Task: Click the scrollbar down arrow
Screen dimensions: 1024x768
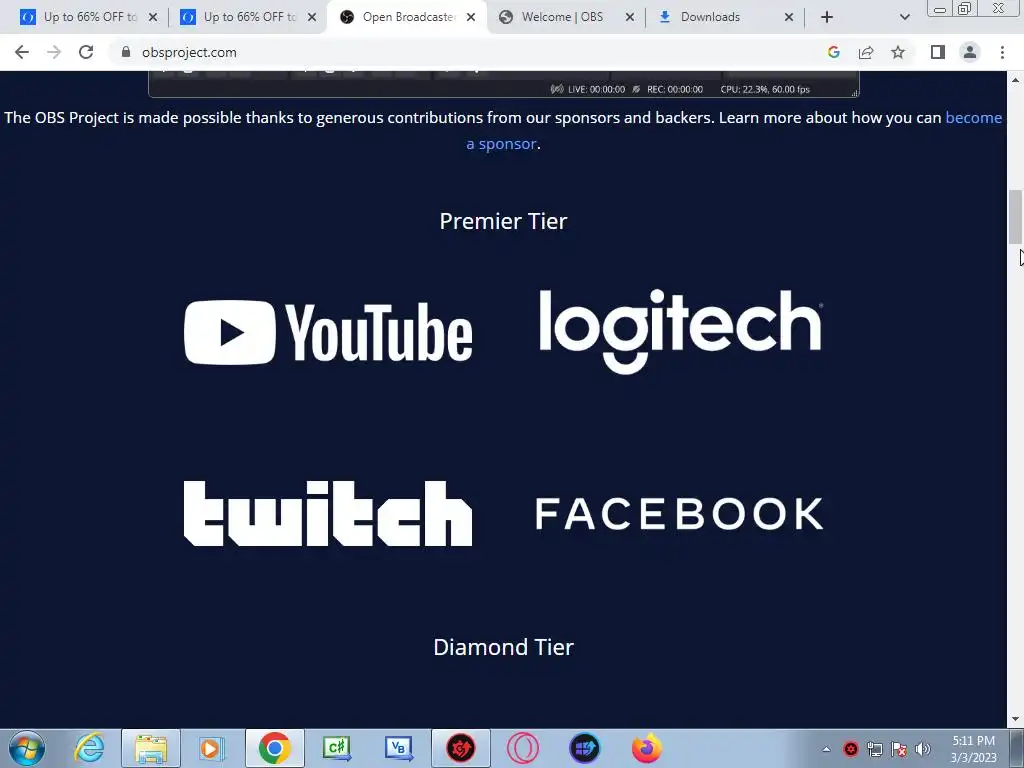Action: pos(1016,719)
